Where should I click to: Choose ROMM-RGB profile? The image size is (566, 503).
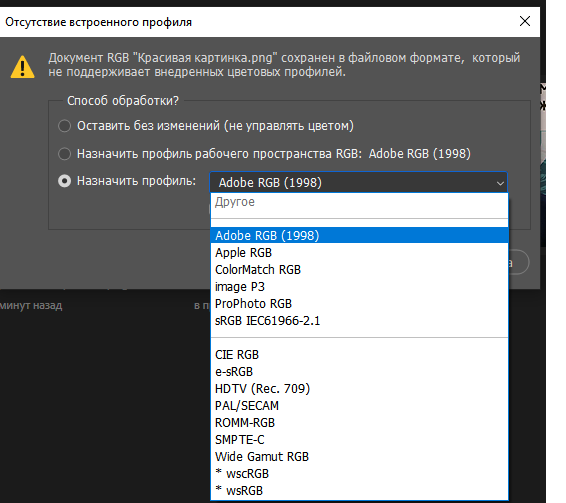359,422
